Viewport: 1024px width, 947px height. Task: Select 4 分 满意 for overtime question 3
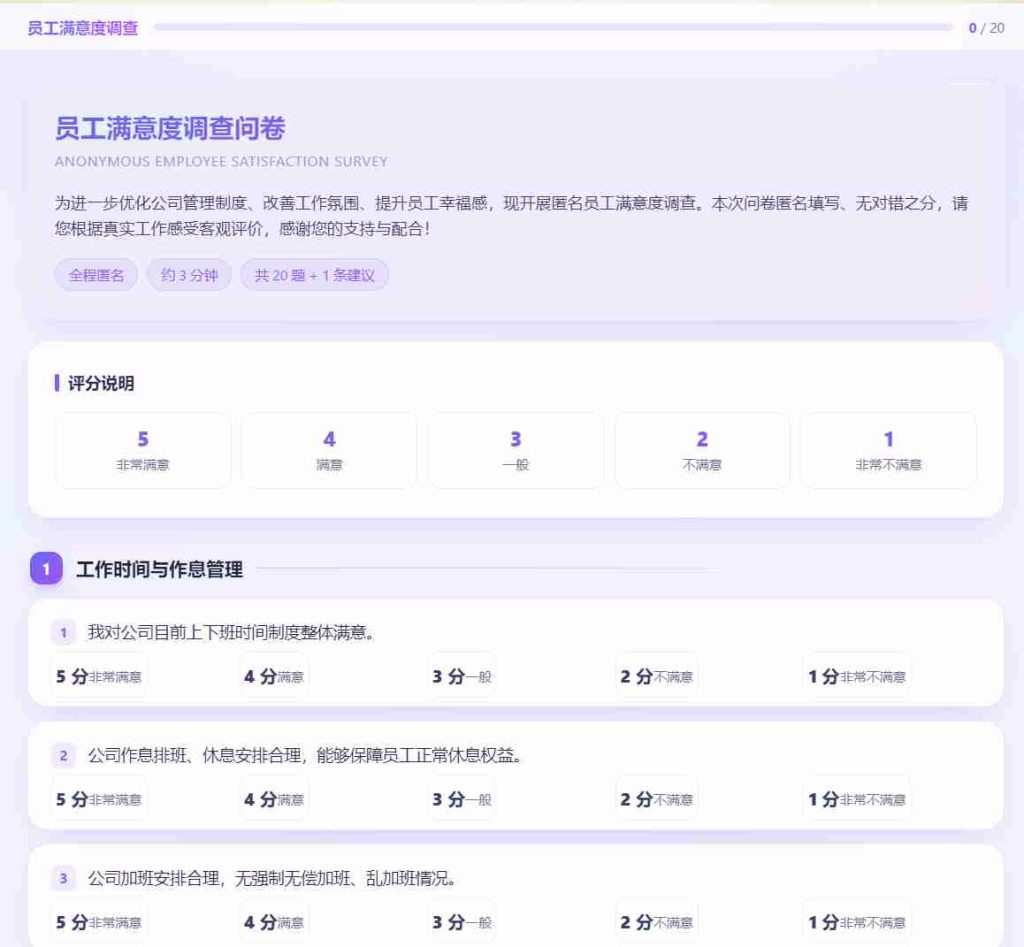pos(274,922)
